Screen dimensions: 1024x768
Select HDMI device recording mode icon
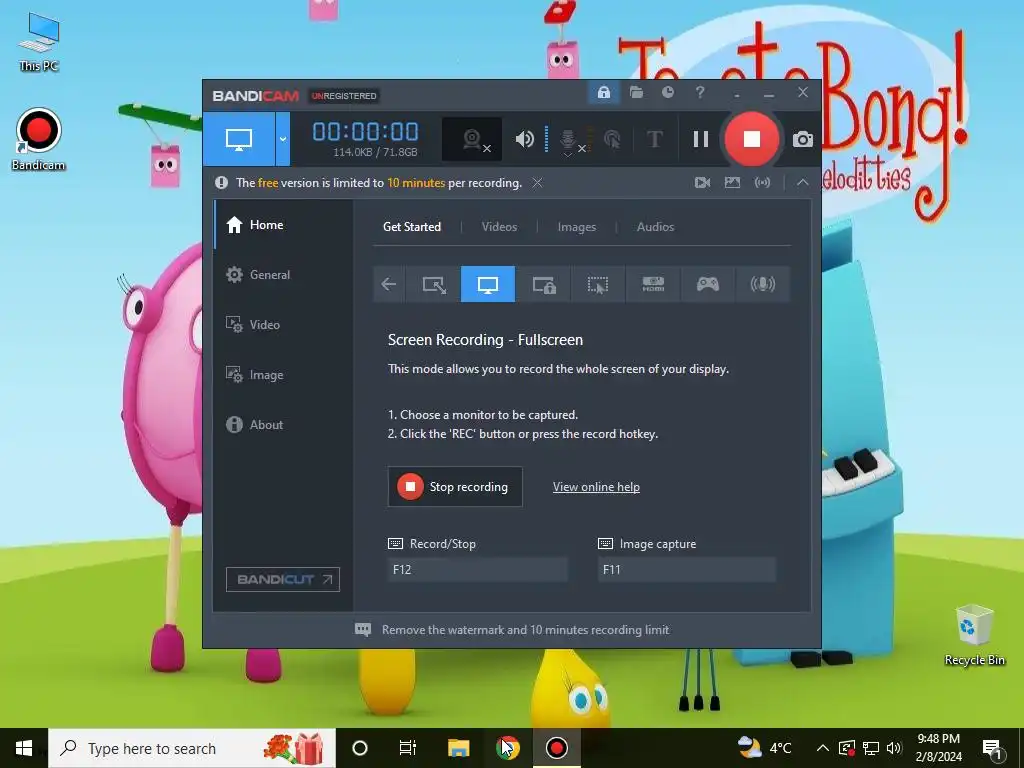(x=653, y=284)
